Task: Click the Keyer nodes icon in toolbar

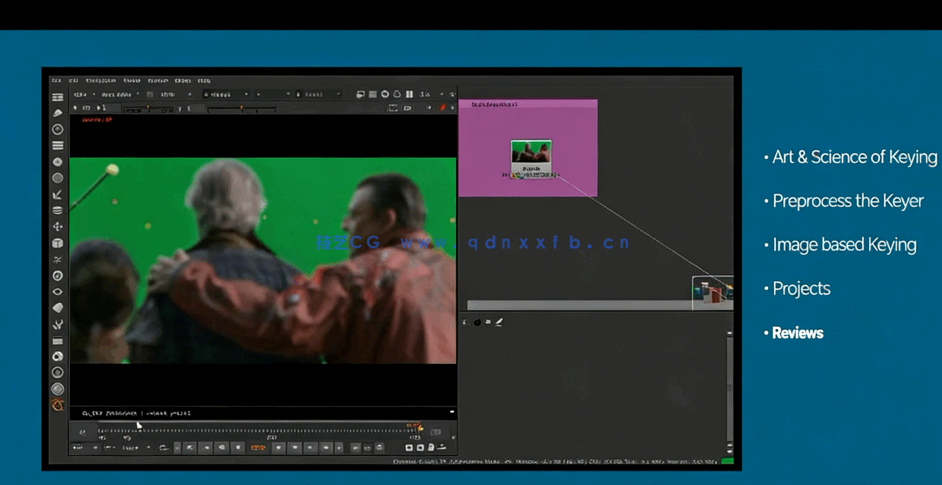Action: (58, 194)
